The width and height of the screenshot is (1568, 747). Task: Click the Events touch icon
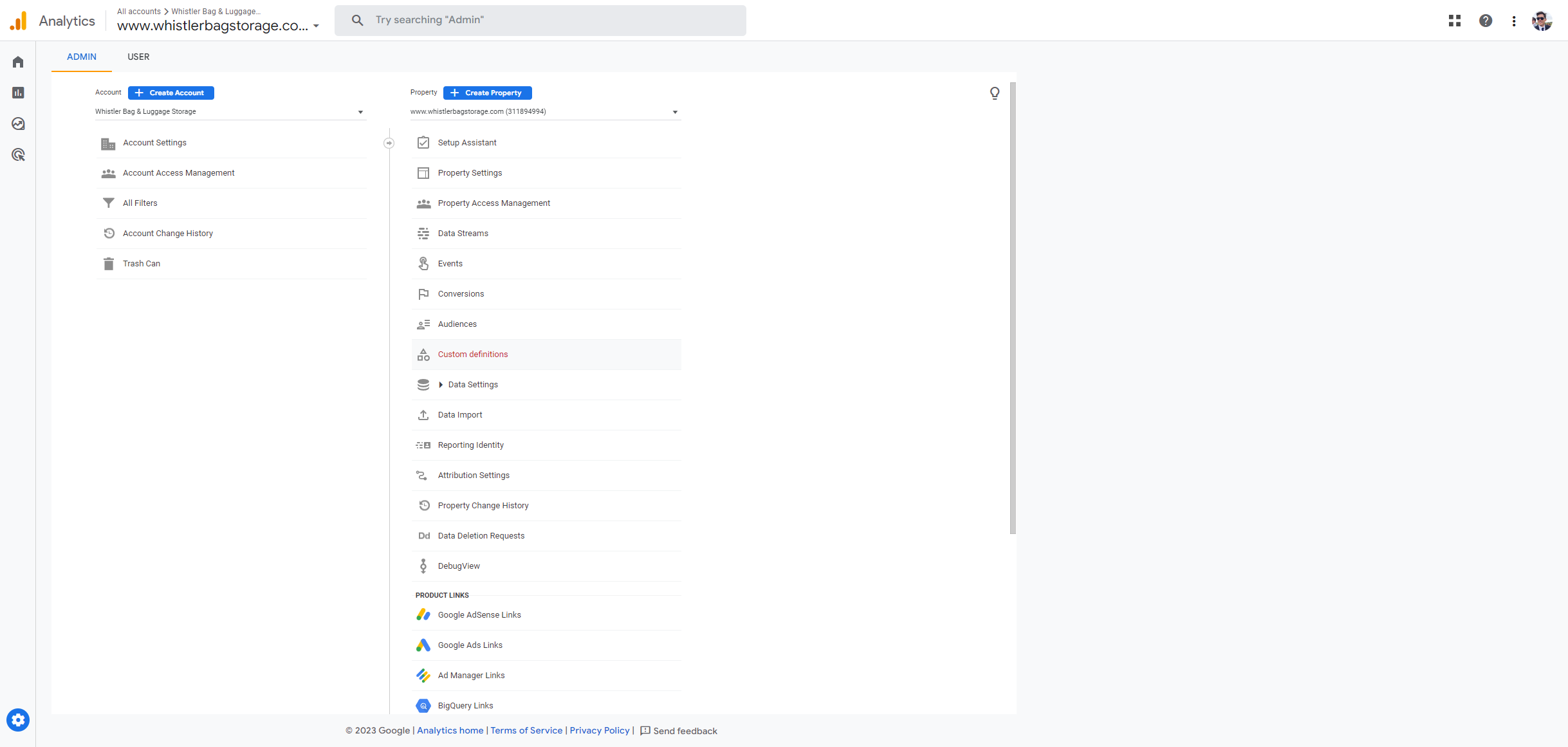423,264
